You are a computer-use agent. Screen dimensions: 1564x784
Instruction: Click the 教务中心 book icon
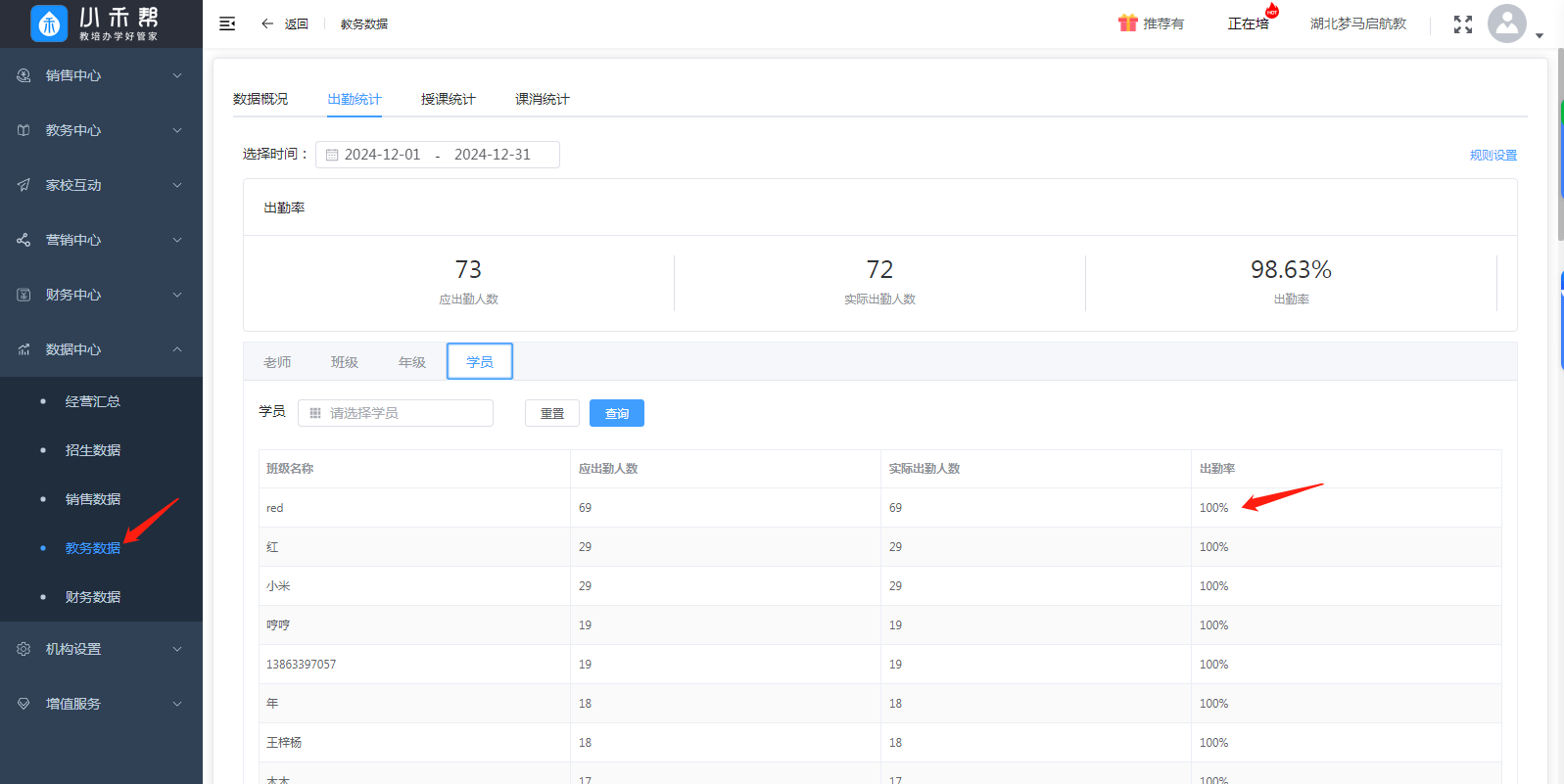coord(24,130)
